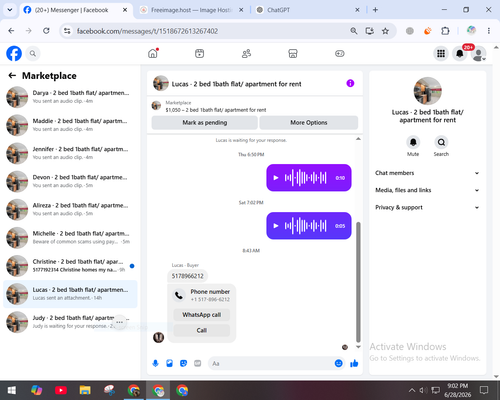Open the tab search dropdown arrow
The image size is (500, 400).
tap(10, 10)
